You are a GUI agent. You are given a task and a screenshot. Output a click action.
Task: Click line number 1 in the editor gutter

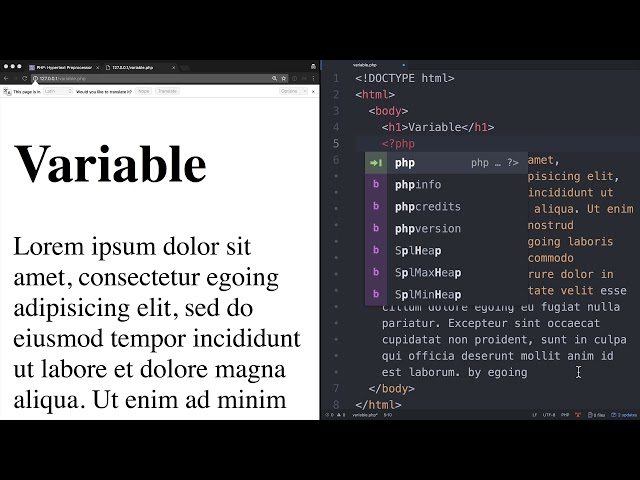click(x=336, y=78)
